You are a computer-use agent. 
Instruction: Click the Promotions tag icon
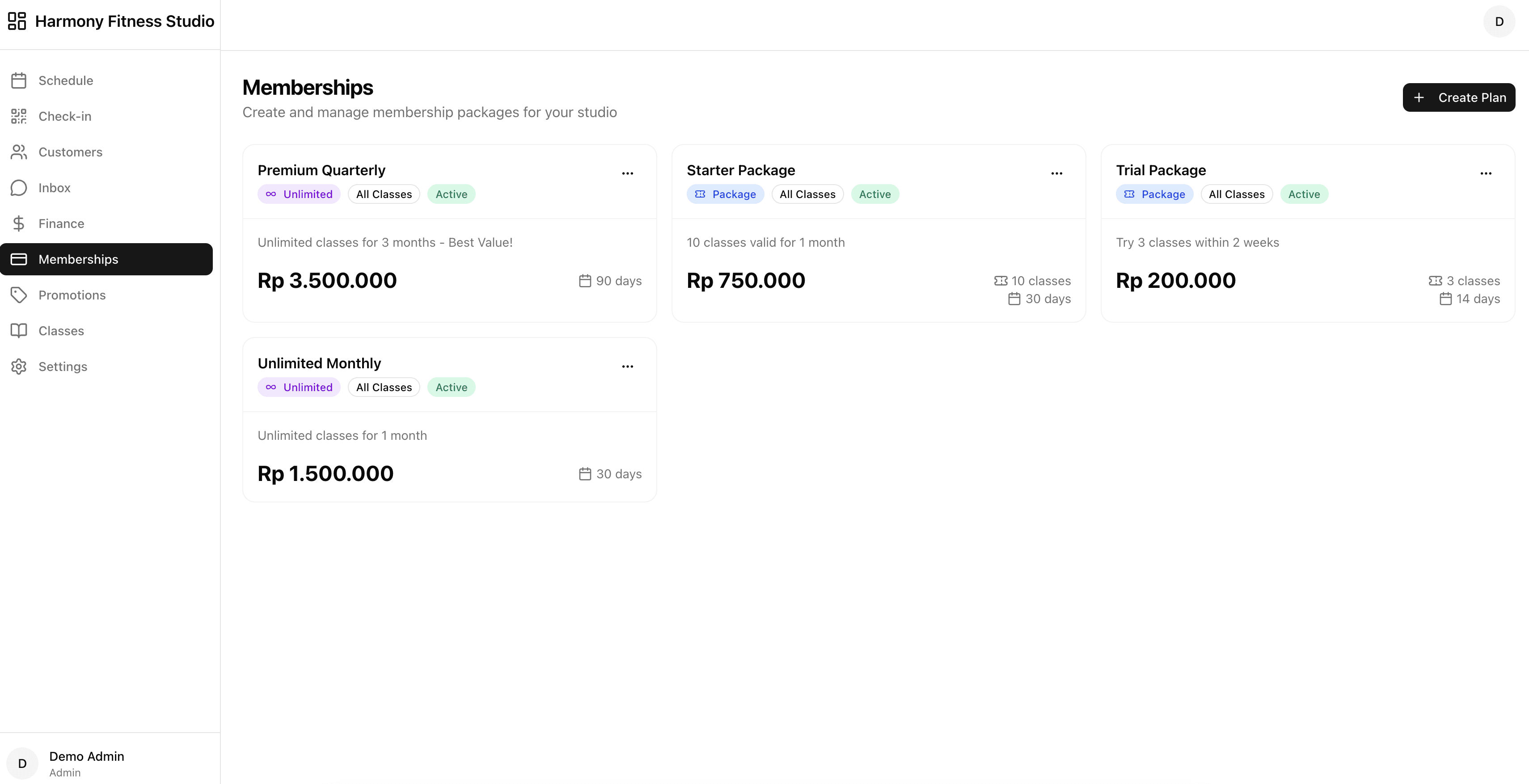click(x=19, y=295)
